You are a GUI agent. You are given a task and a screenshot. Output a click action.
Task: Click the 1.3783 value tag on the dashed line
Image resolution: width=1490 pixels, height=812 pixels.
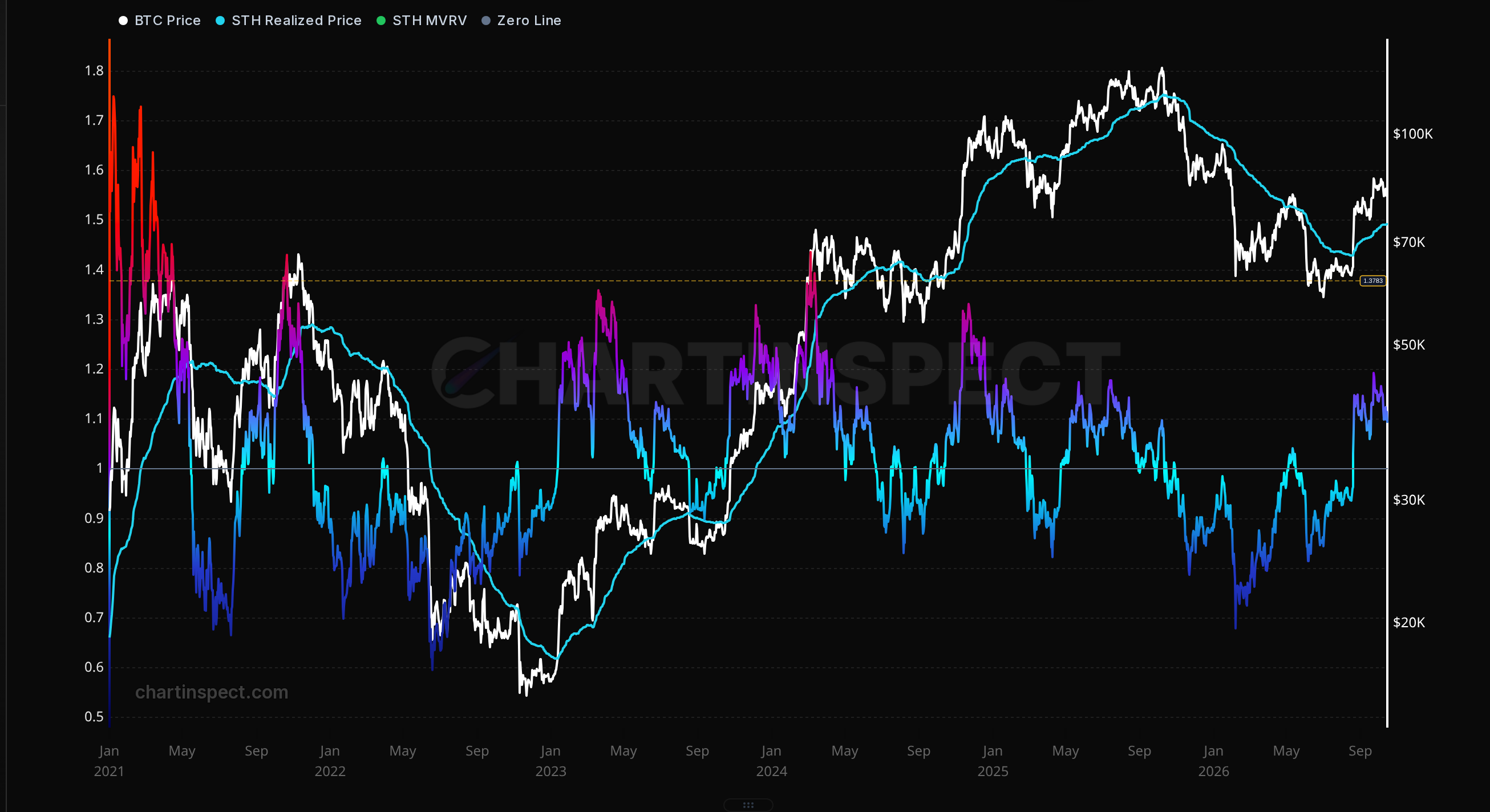click(x=1372, y=281)
